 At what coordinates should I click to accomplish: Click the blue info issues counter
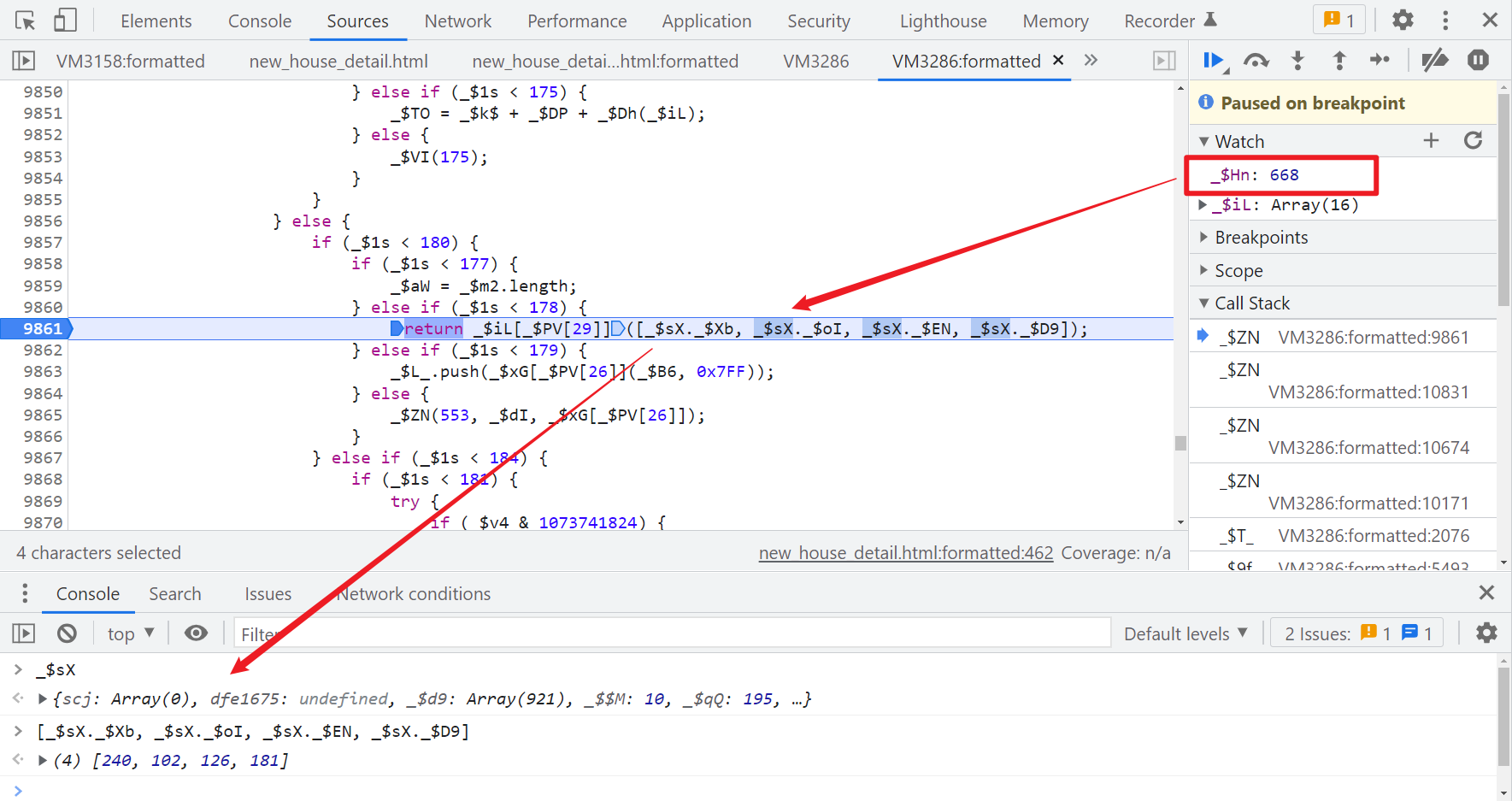tap(1417, 633)
